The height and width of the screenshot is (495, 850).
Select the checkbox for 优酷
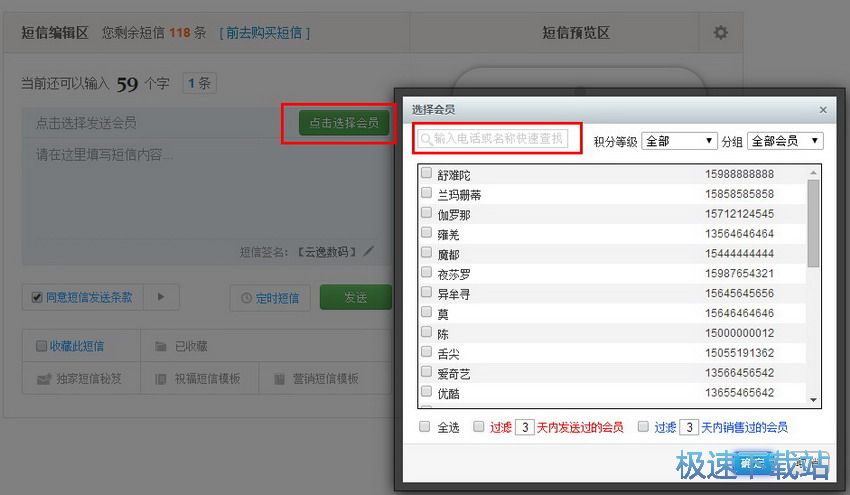pyautogui.click(x=427, y=392)
